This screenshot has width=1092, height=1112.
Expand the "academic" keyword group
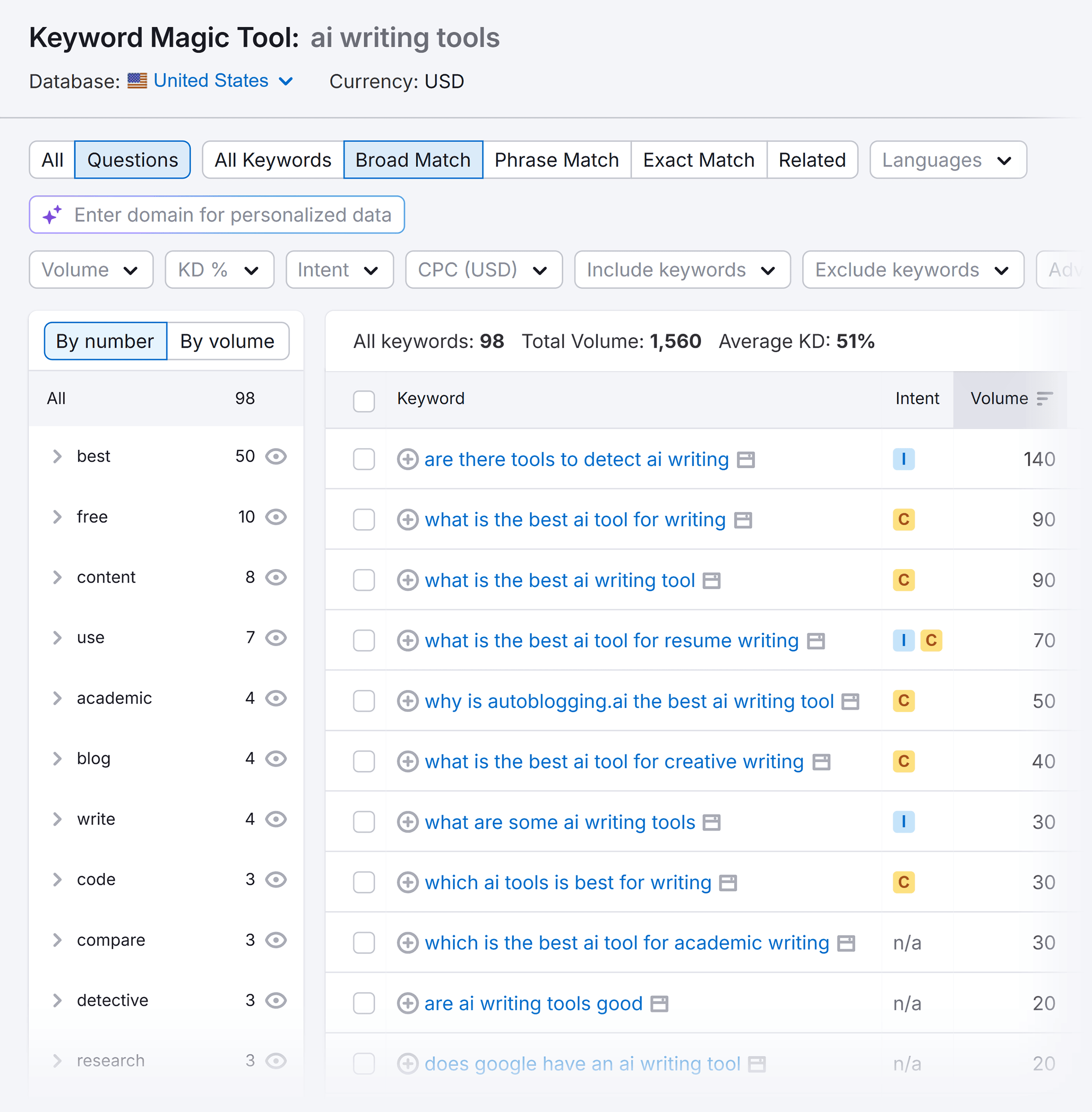(57, 698)
